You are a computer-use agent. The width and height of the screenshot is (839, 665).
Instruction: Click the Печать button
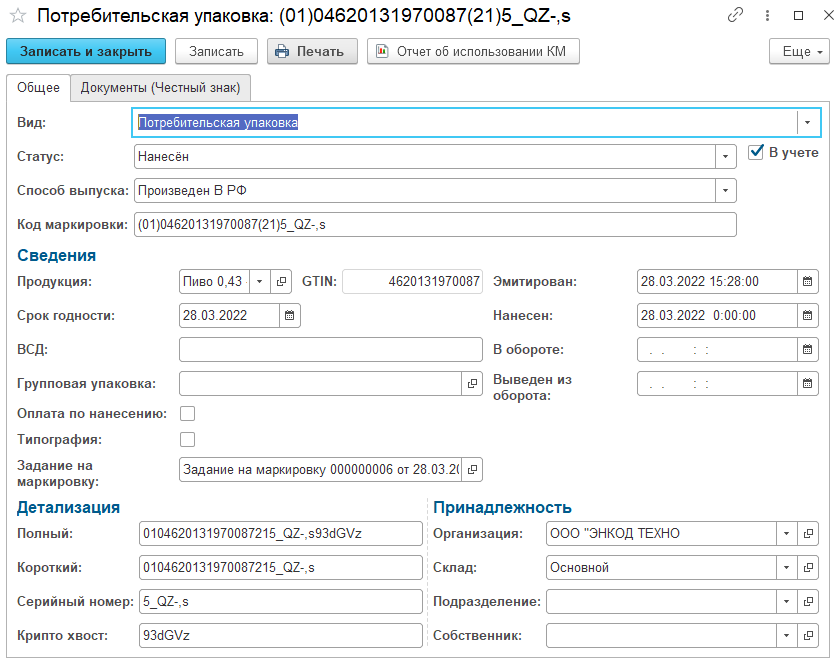311,52
